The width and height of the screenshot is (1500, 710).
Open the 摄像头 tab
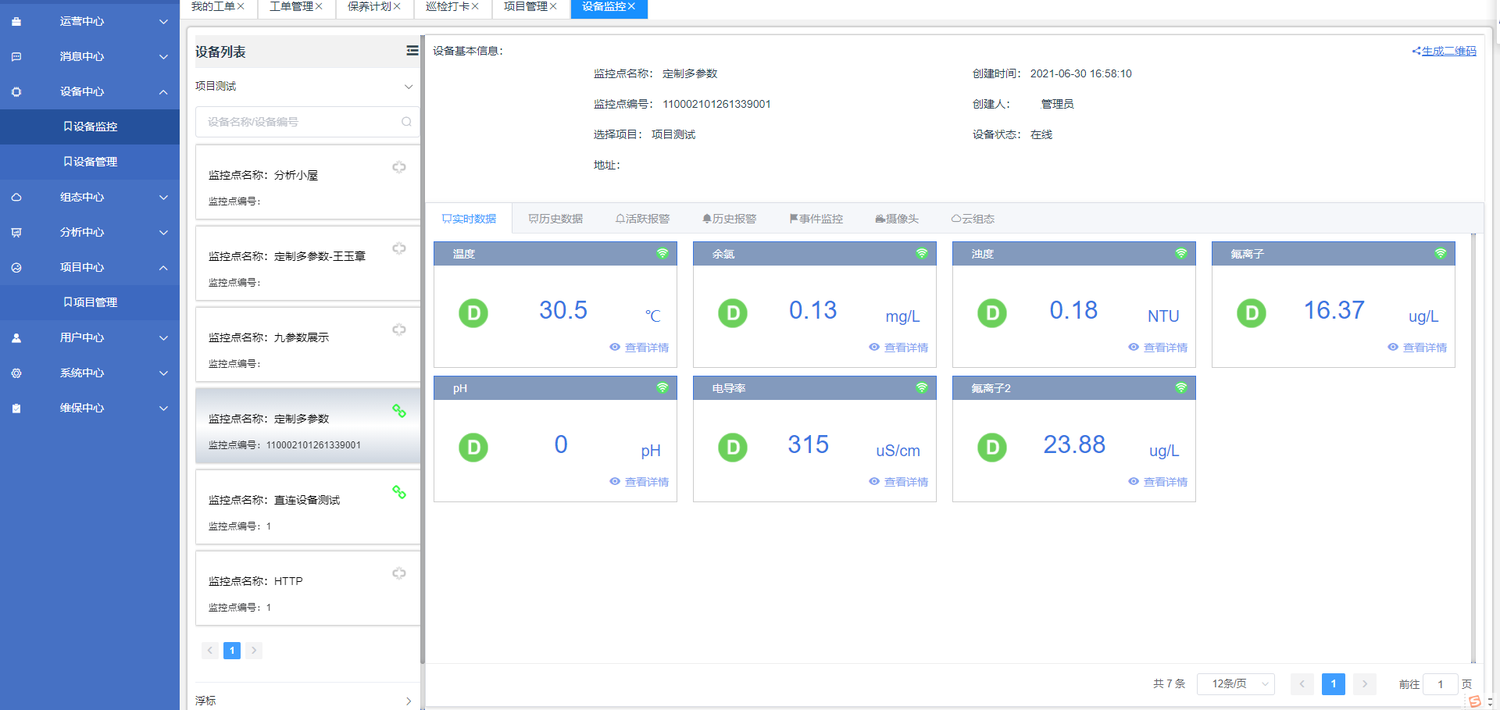(x=896, y=219)
